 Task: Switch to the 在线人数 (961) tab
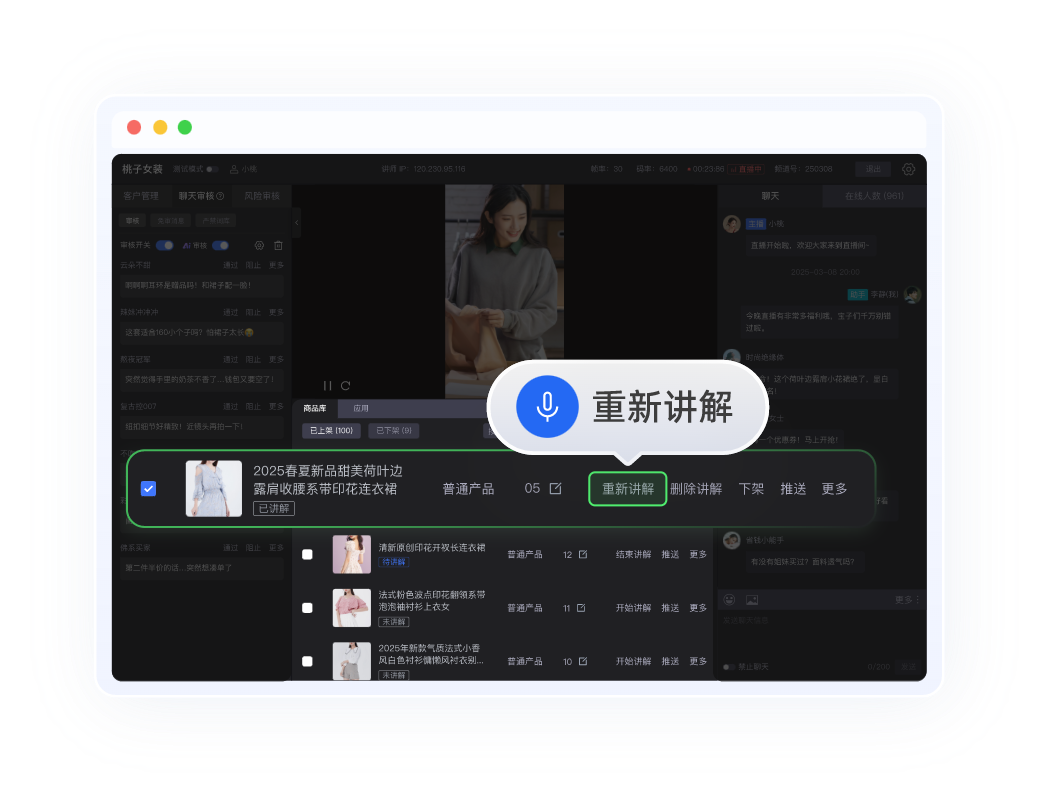coord(873,196)
